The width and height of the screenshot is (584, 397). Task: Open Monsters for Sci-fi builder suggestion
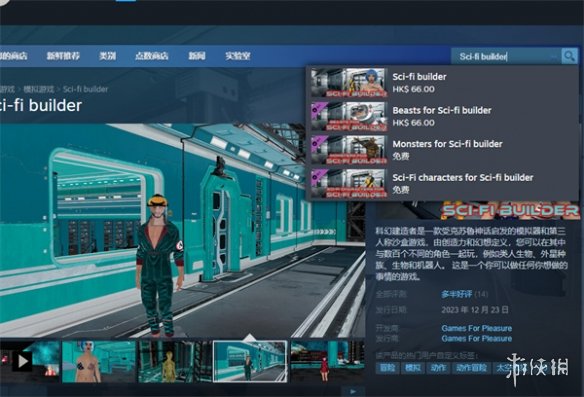coord(443,150)
